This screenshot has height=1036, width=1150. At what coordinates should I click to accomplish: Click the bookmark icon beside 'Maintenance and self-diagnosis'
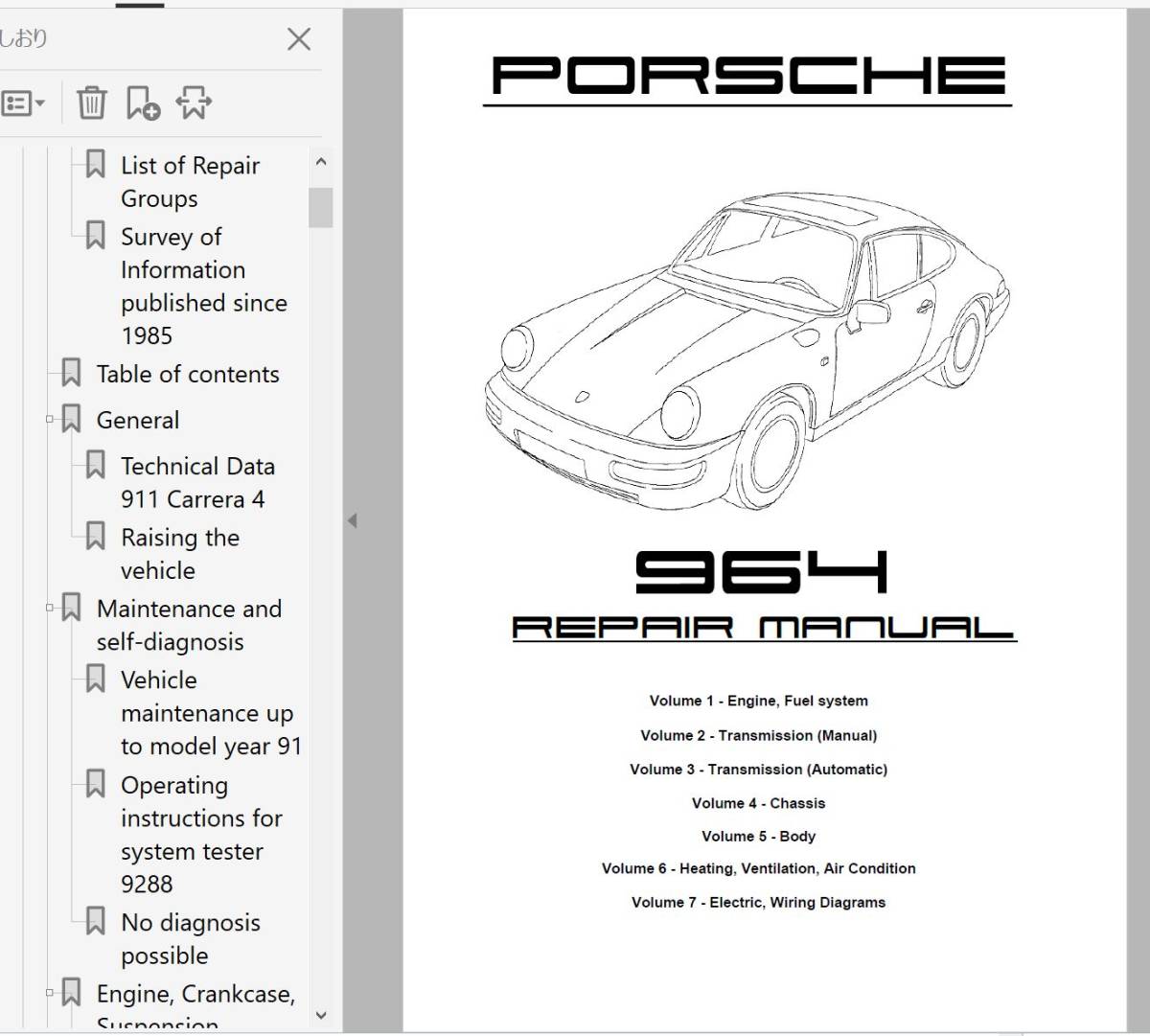coord(71,608)
